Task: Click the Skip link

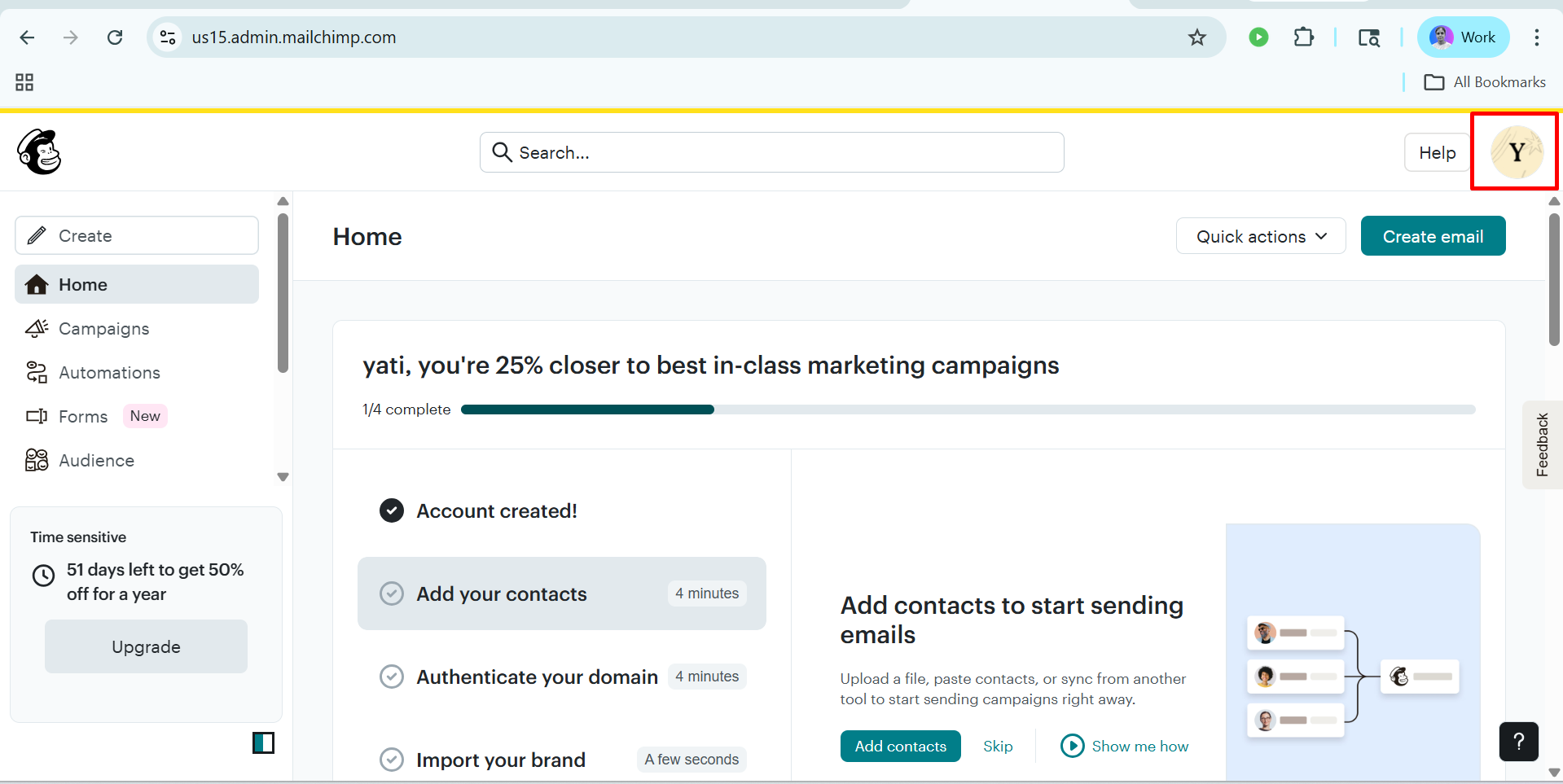Action: [x=998, y=746]
